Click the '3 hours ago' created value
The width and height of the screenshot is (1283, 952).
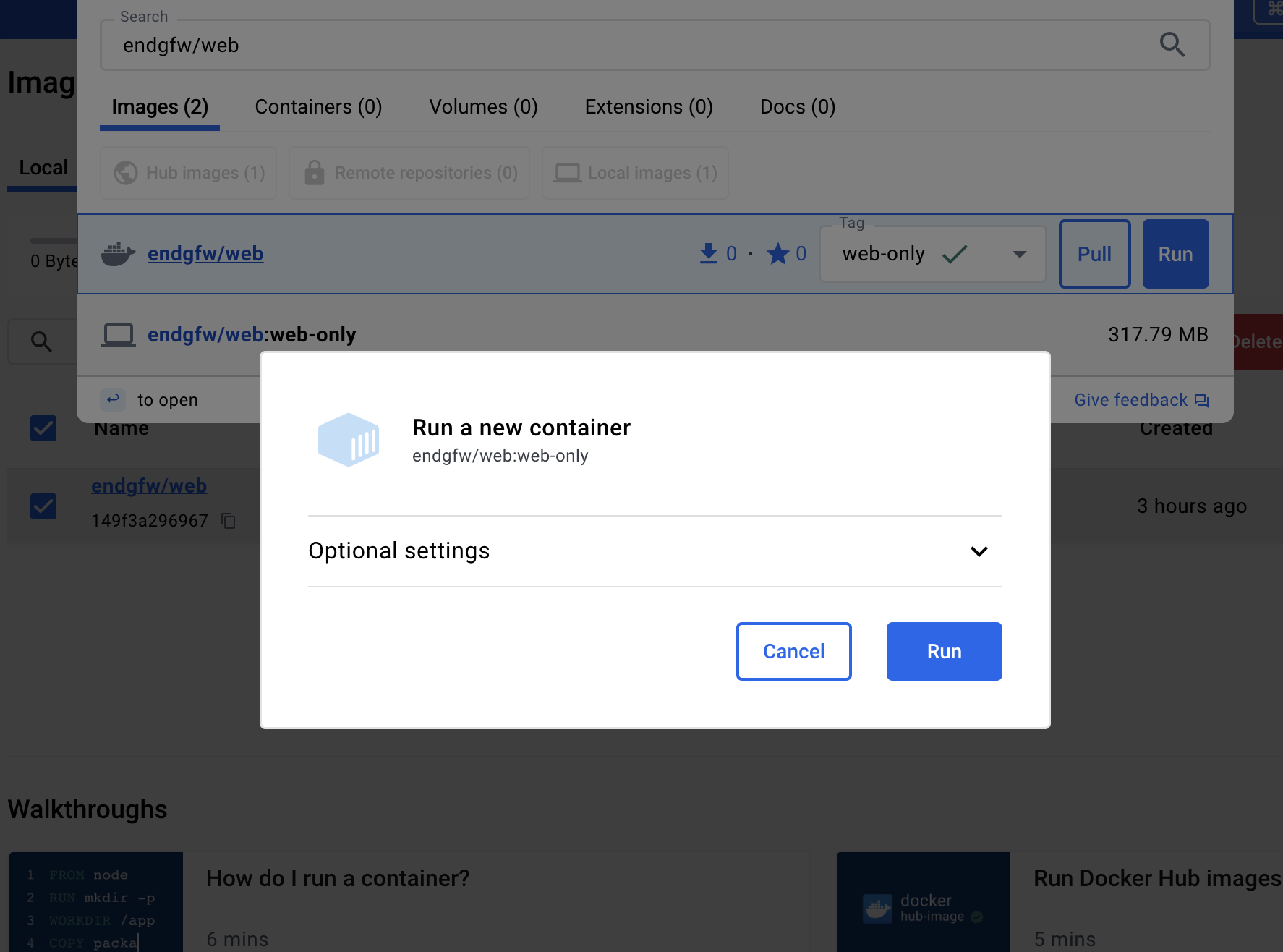[x=1192, y=506]
